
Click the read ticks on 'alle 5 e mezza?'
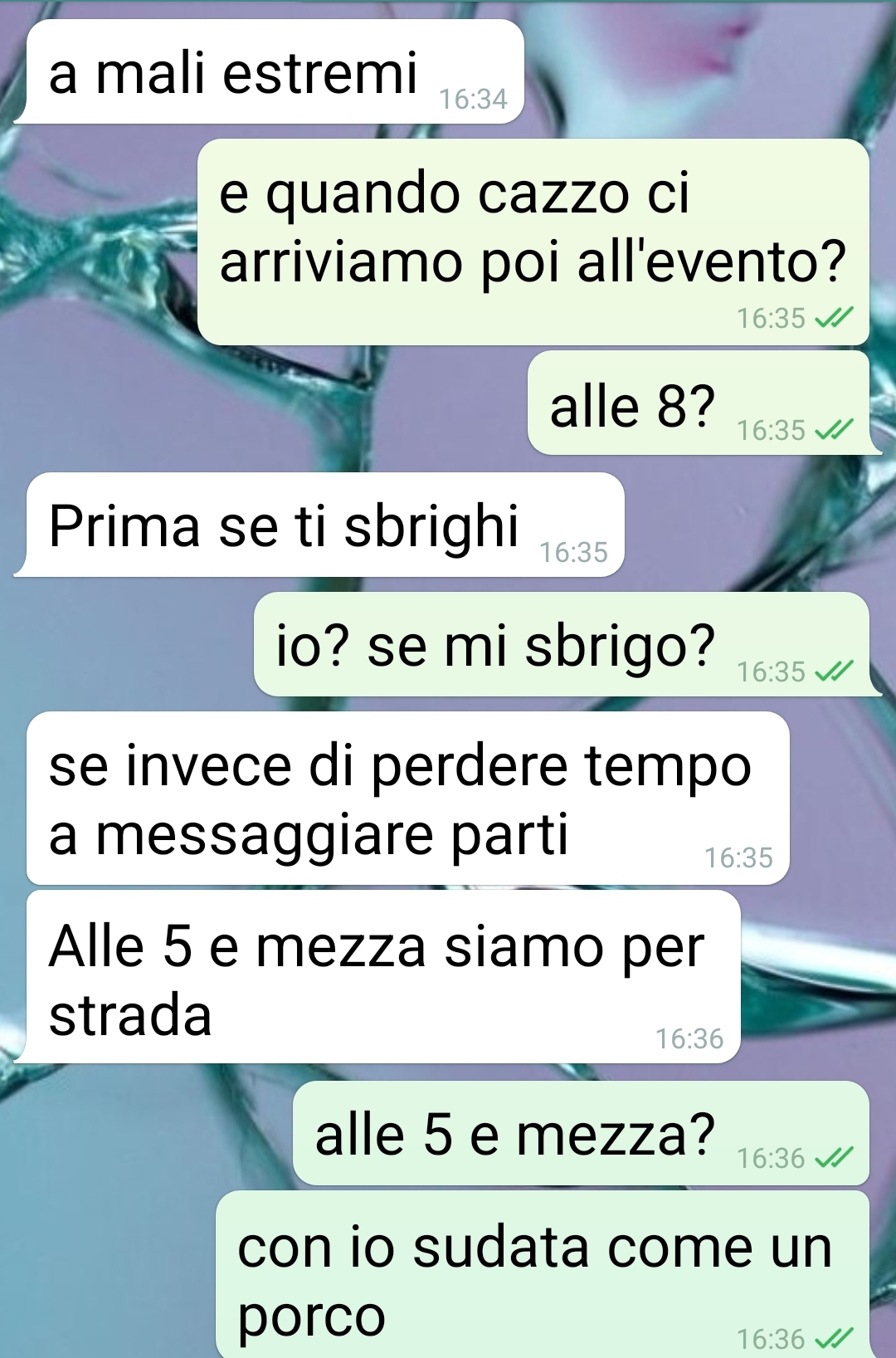point(834,1157)
